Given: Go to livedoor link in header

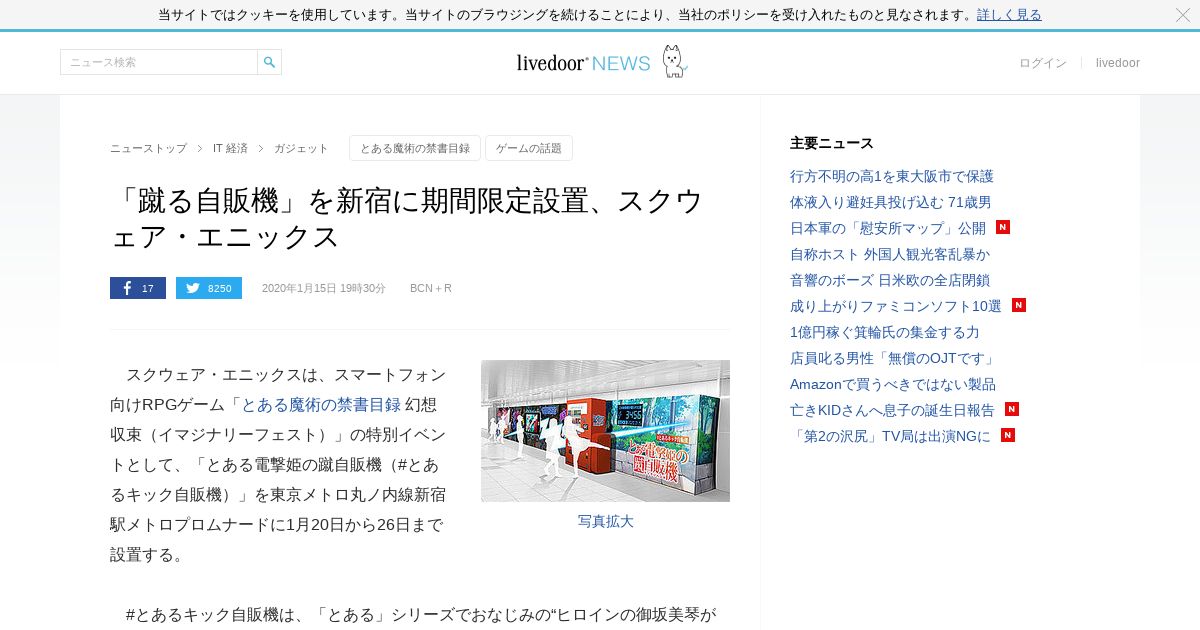Looking at the screenshot, I should click(x=1118, y=63).
